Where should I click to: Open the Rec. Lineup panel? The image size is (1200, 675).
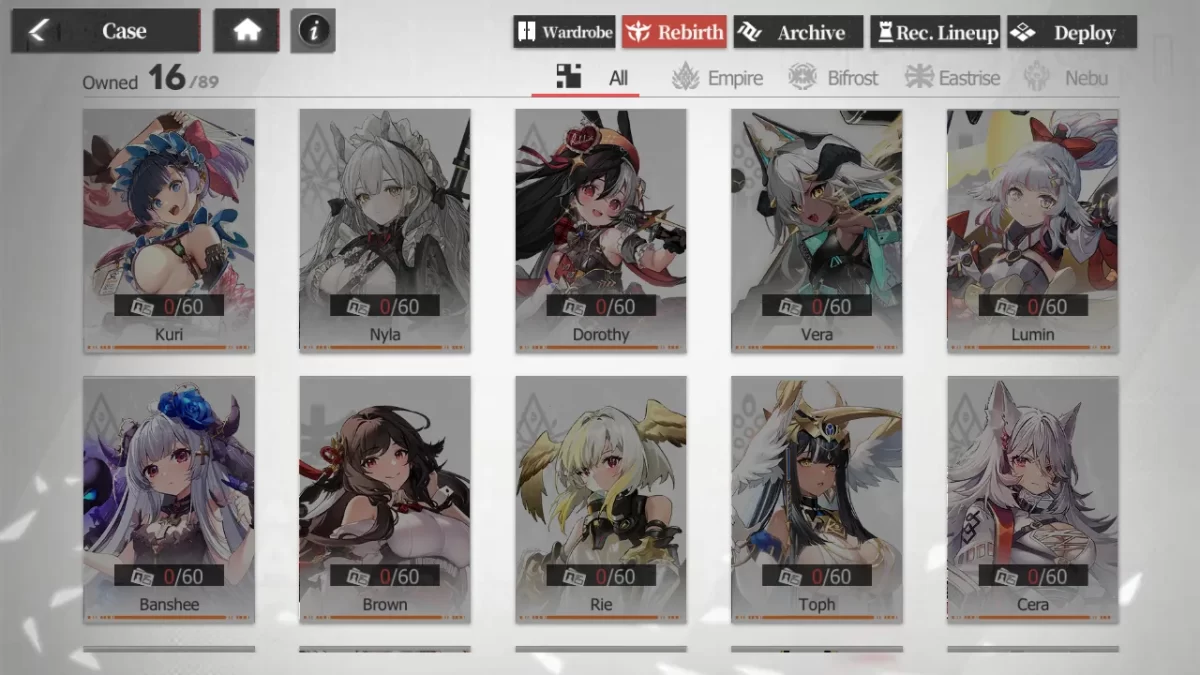(935, 32)
